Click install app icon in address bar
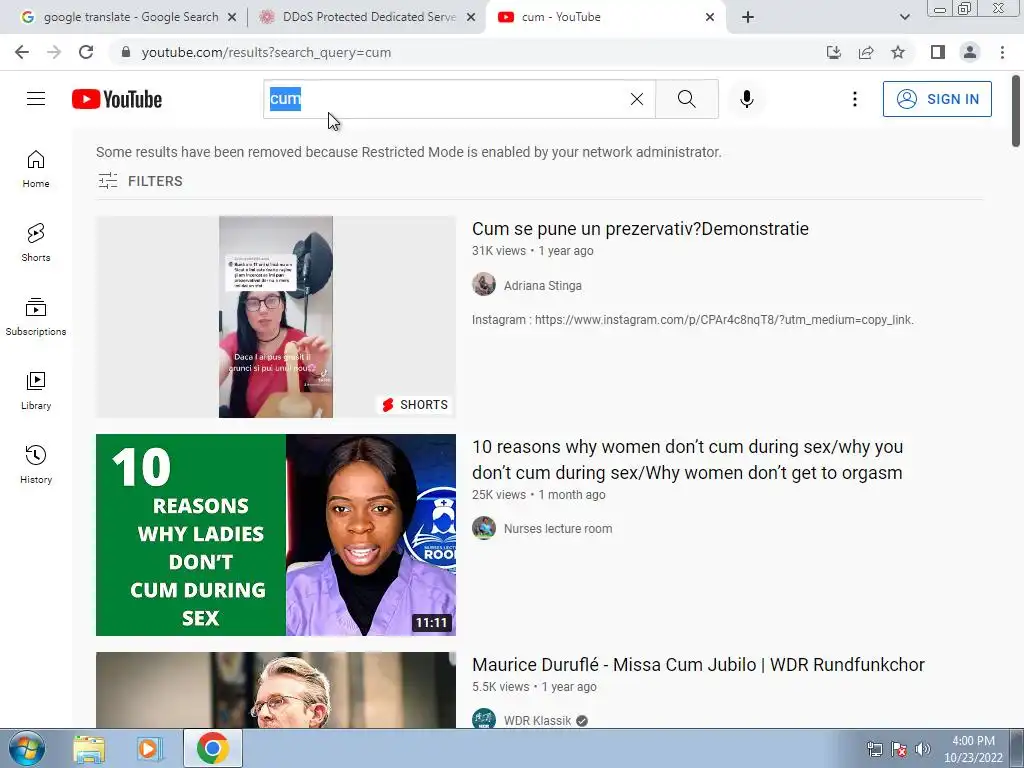 [x=834, y=52]
